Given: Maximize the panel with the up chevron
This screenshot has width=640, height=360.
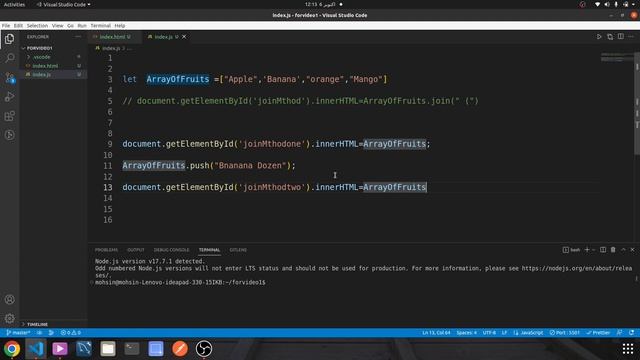Looking at the screenshot, I should (623, 250).
